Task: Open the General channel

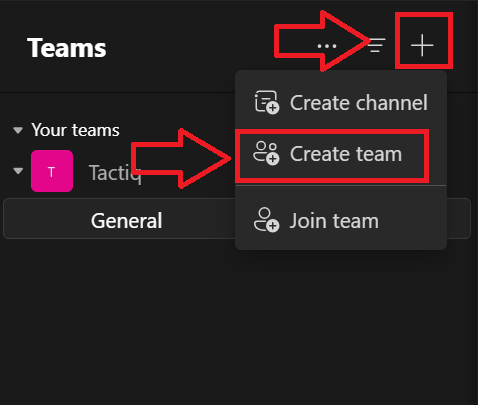Action: click(x=237, y=219)
